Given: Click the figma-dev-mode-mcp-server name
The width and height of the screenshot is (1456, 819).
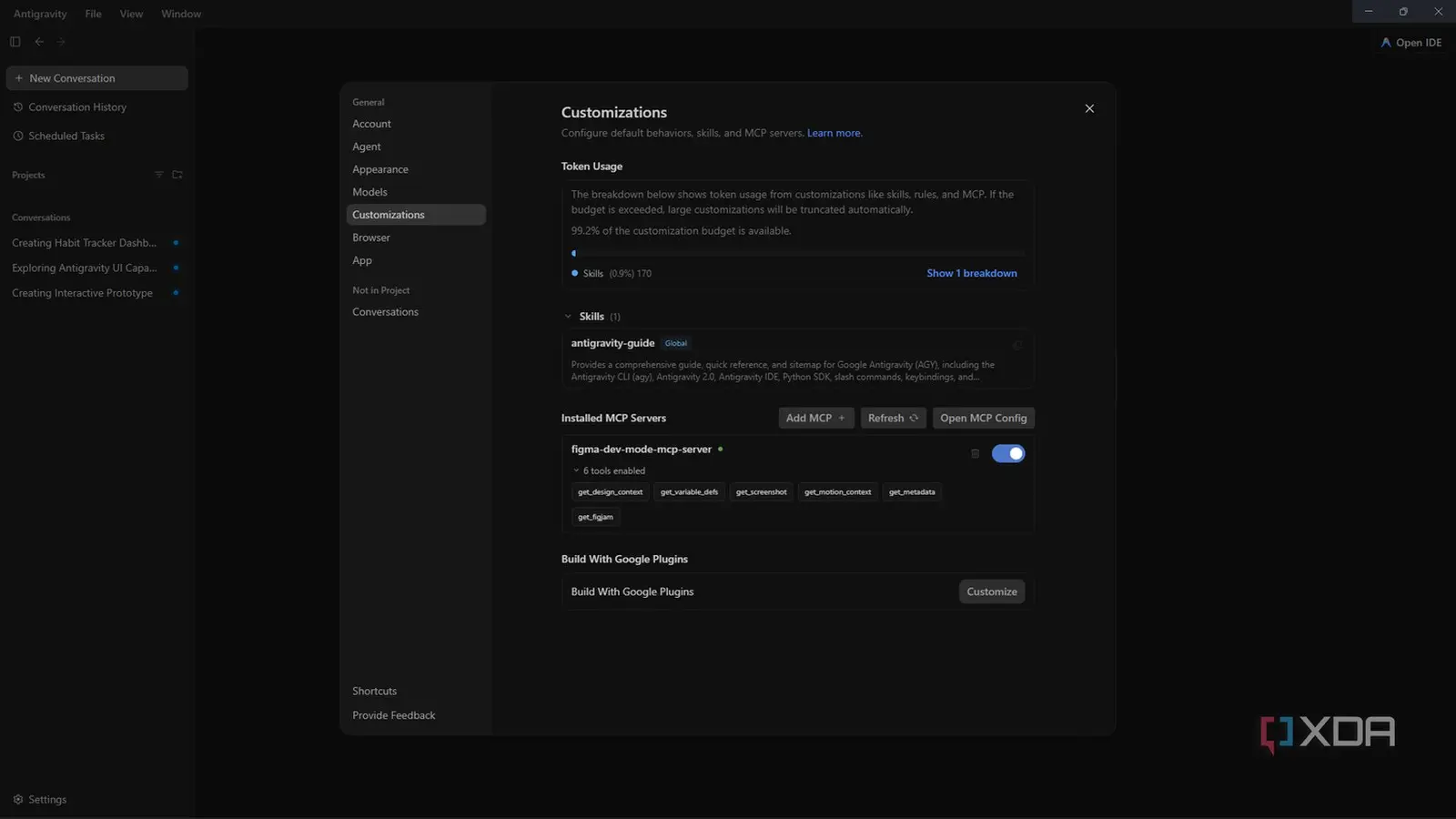Looking at the screenshot, I should click(x=642, y=450).
